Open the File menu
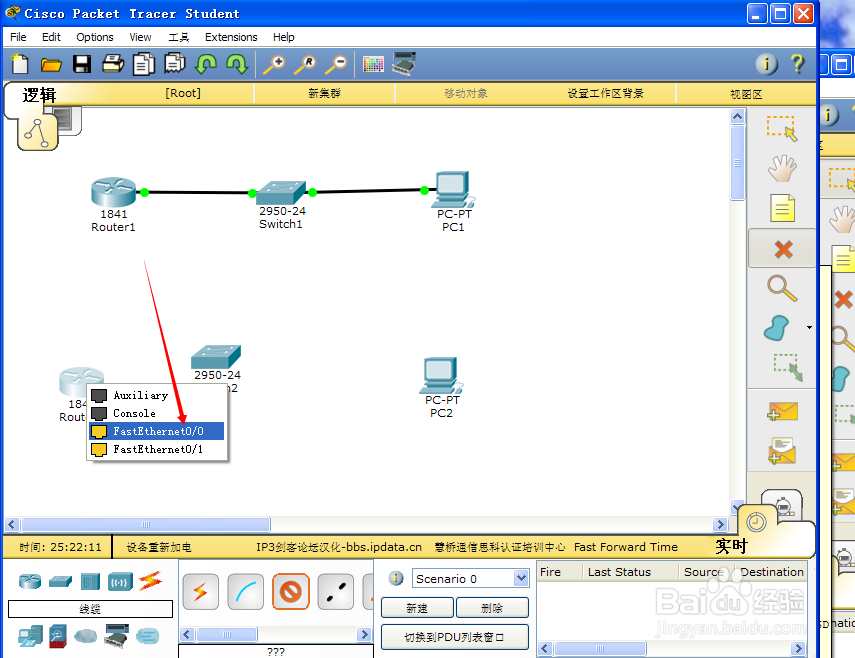Image resolution: width=855 pixels, height=658 pixels. [18, 37]
